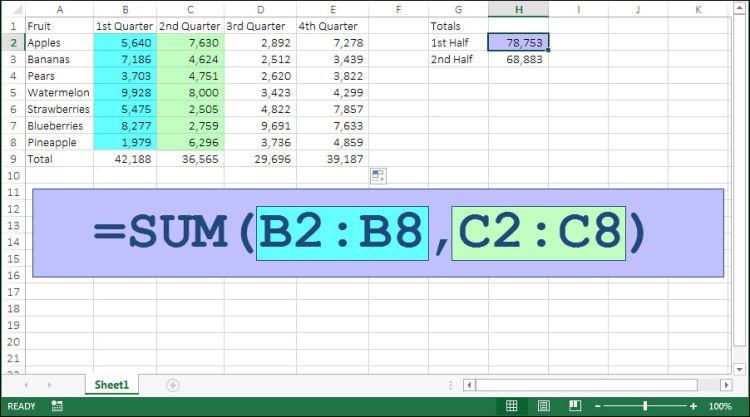Screen dimensions: 750x417
Task: Select column C header
Action: (x=190, y=10)
